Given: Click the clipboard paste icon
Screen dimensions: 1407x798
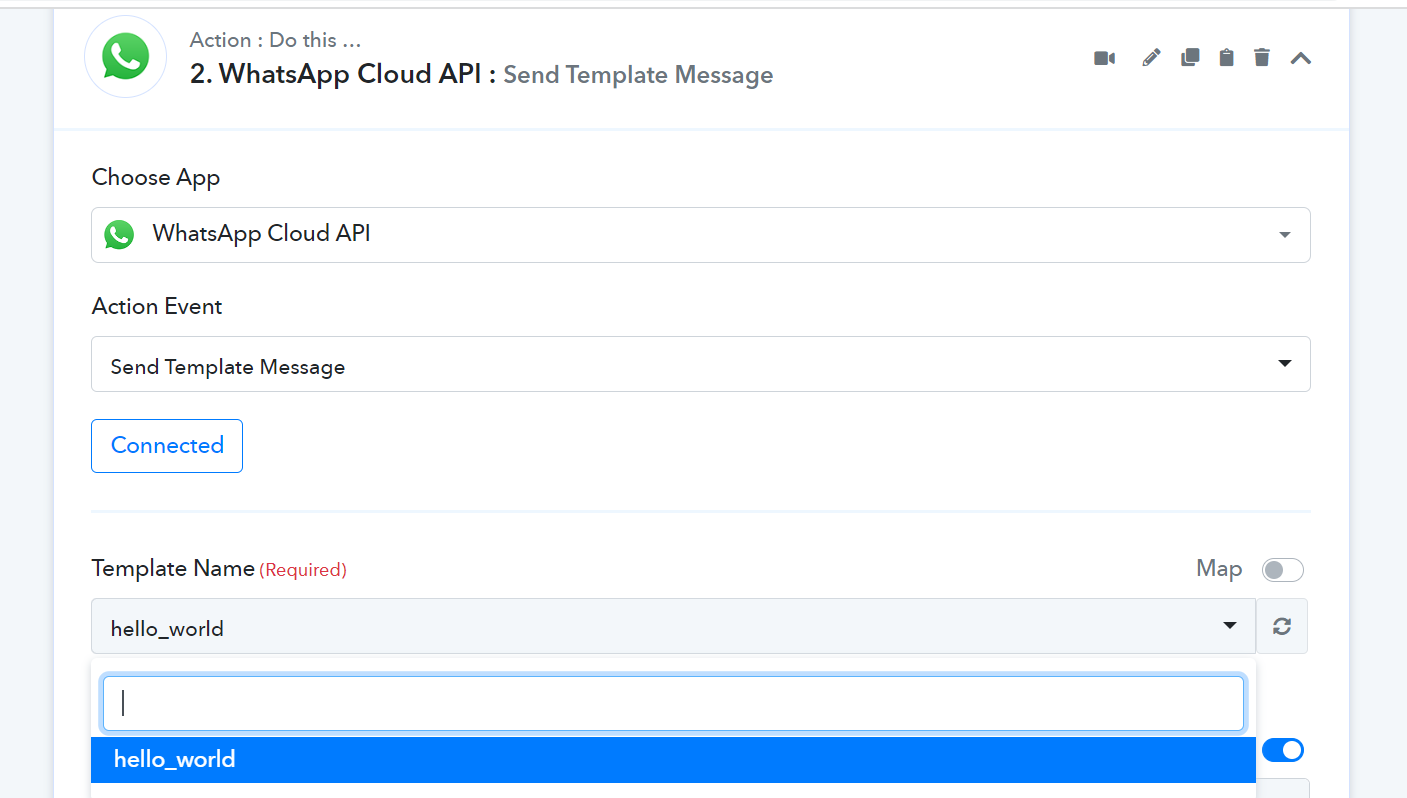Looking at the screenshot, I should point(1226,58).
